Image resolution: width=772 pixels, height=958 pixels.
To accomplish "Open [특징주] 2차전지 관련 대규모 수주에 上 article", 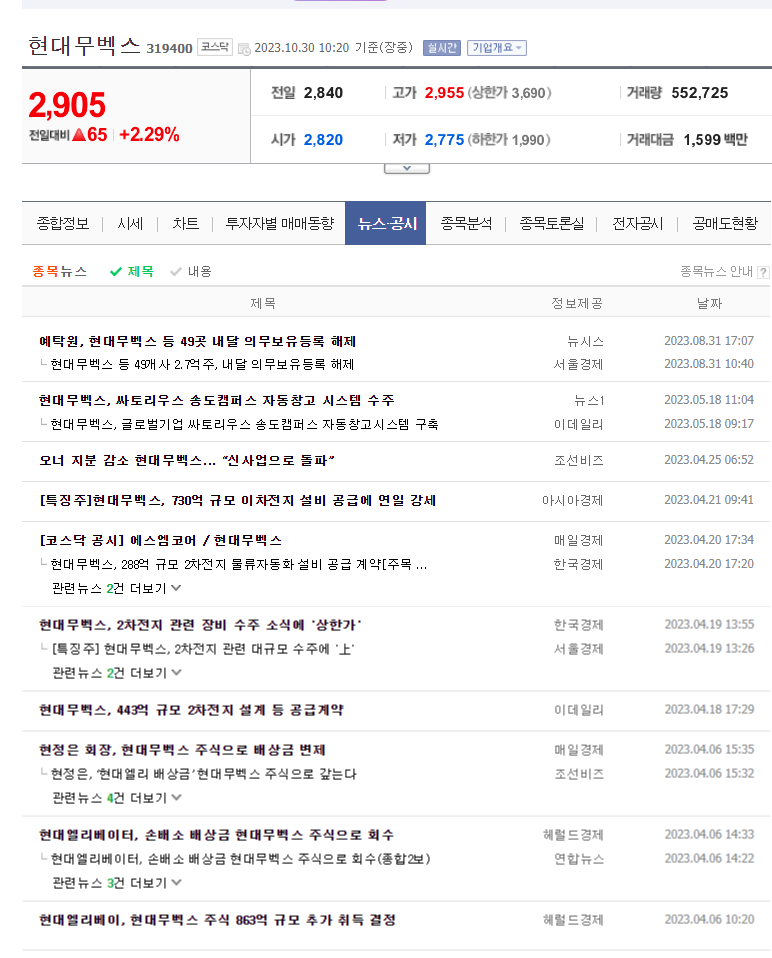I will 203,649.
